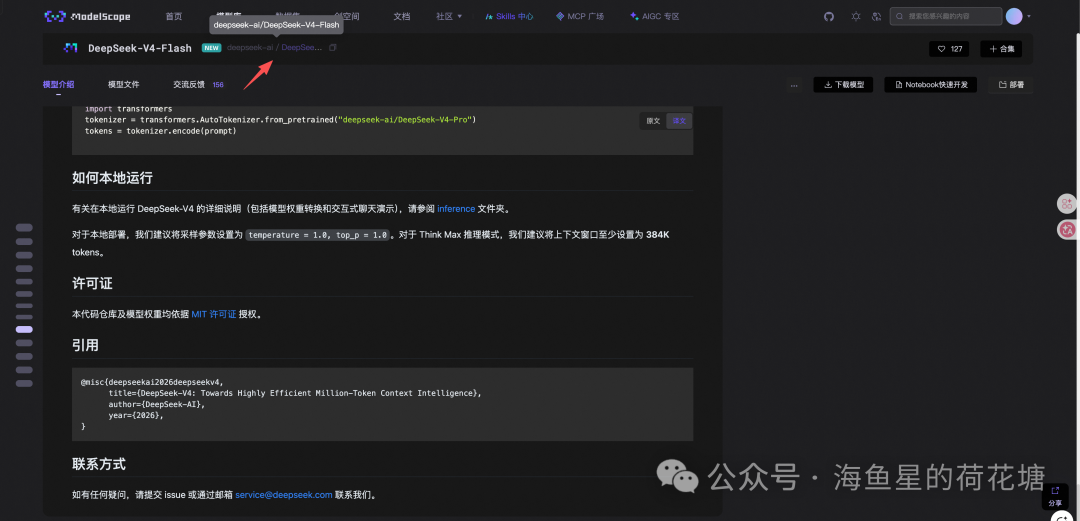Click the @misc citation code block
Viewport: 1080px width, 521px height.
coord(382,405)
